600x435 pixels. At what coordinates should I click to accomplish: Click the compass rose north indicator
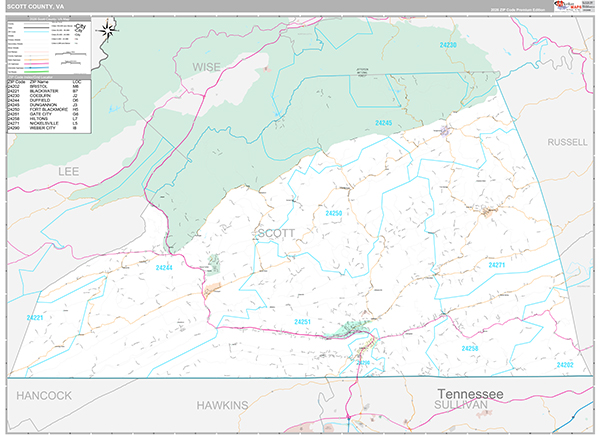click(x=108, y=30)
